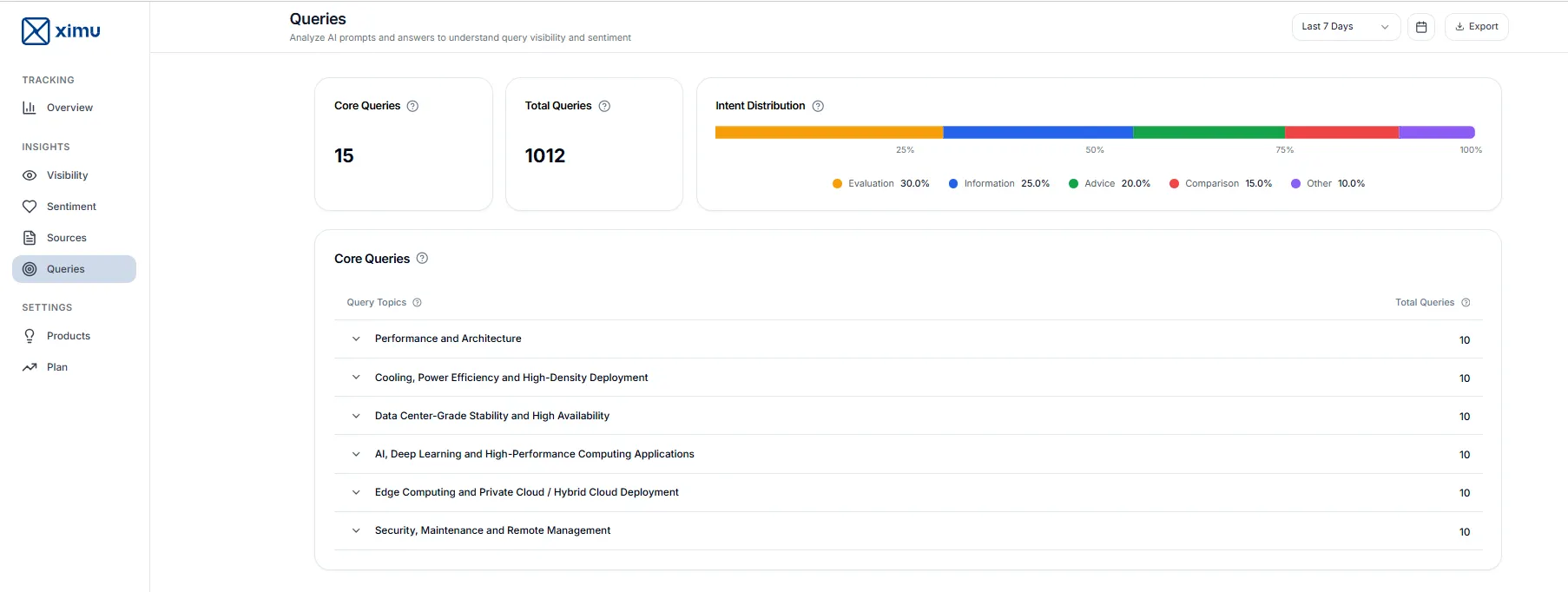Expand the Performance and Architecture row

[356, 339]
